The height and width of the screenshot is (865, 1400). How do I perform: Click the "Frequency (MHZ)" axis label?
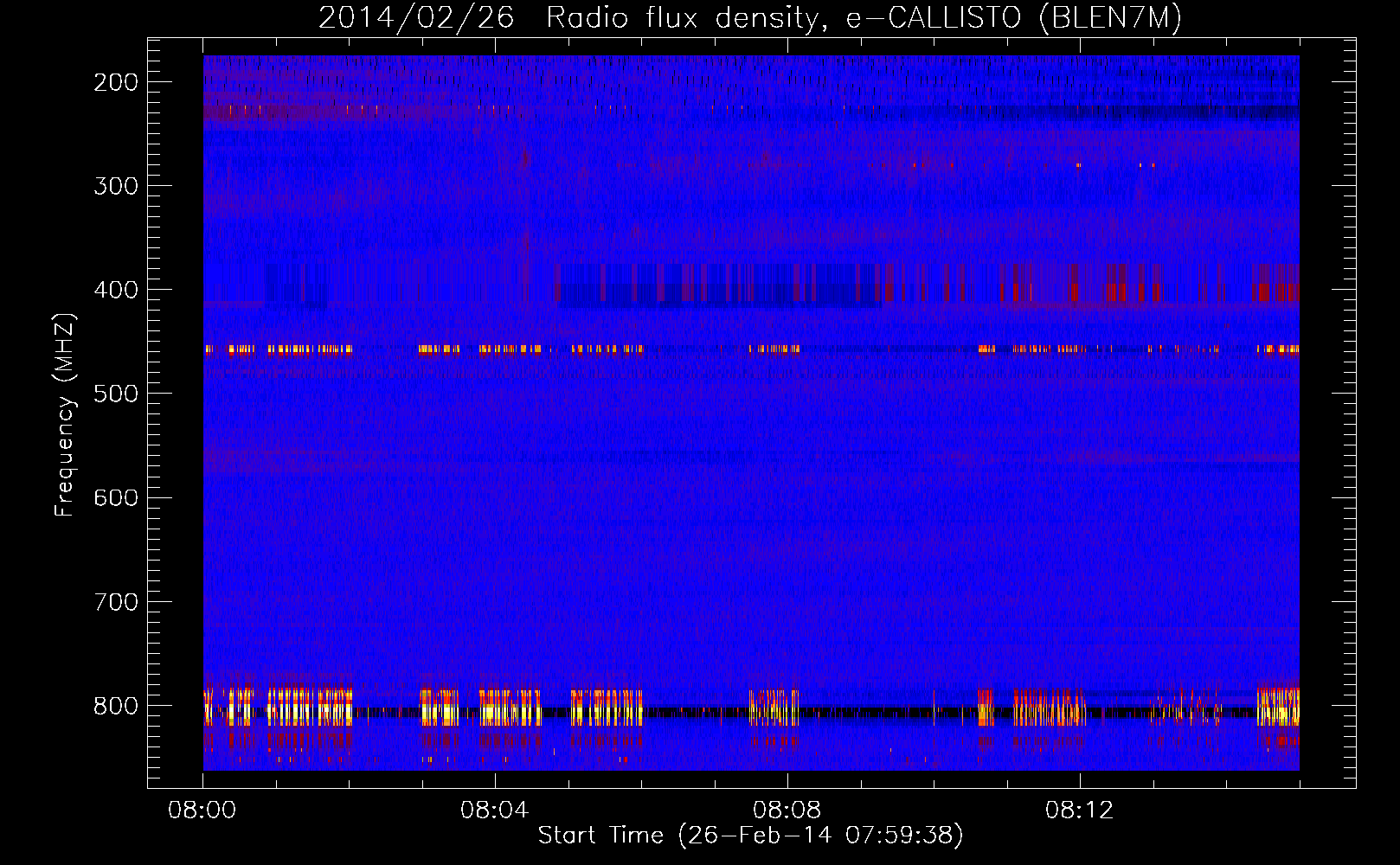65,414
